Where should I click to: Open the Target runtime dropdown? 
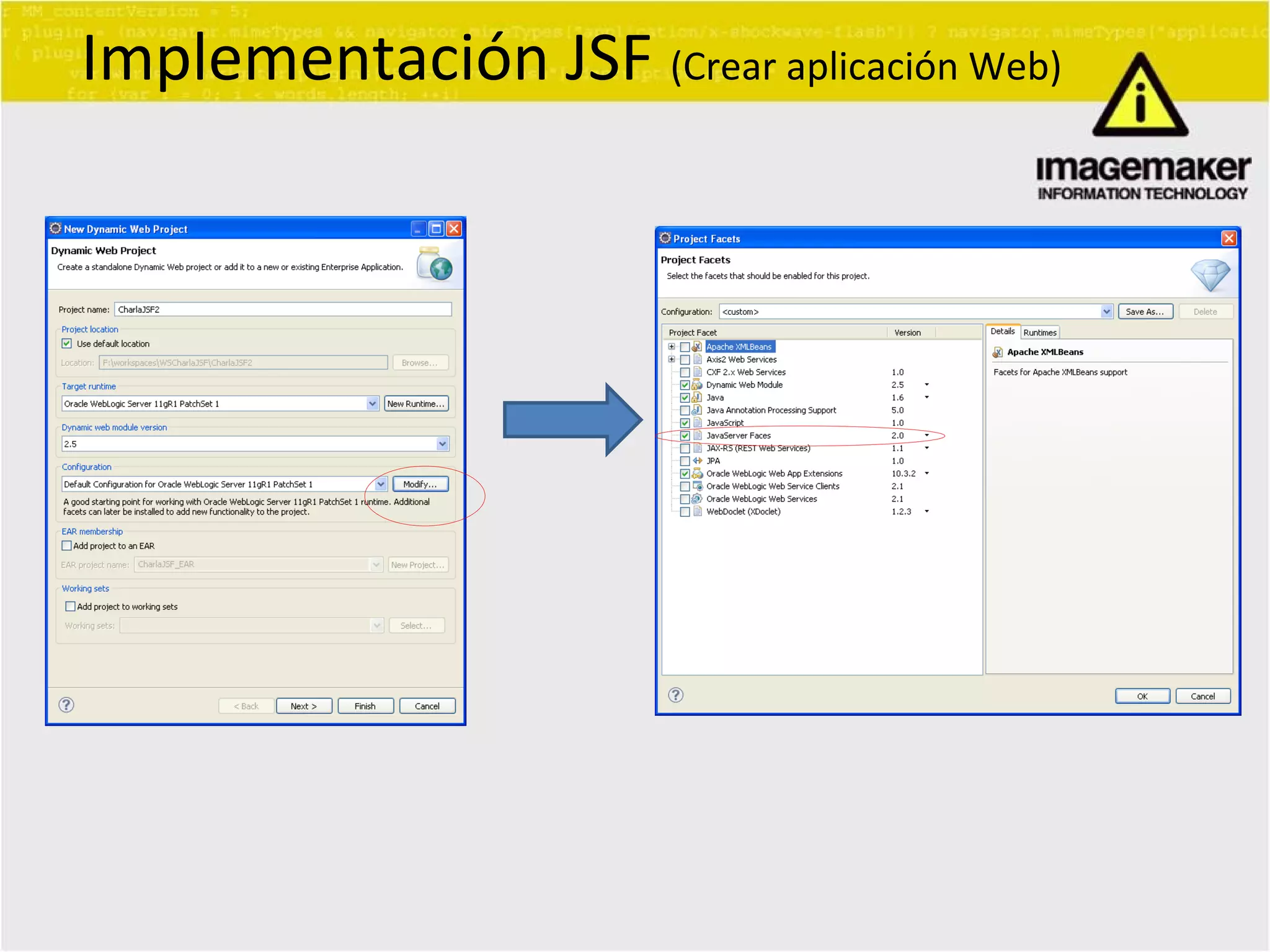click(372, 403)
